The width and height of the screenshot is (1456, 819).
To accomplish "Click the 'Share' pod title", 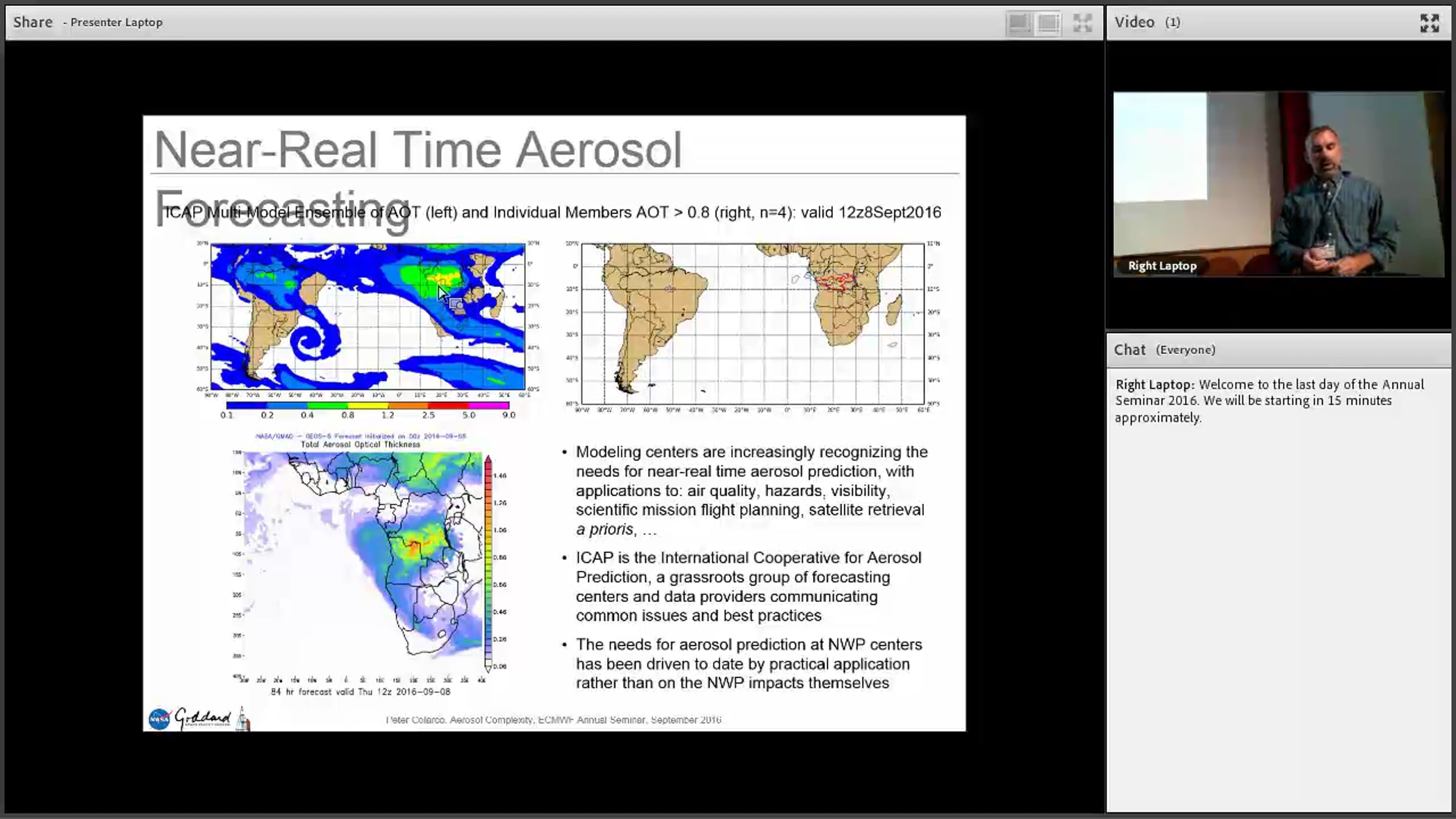I will click(33, 22).
